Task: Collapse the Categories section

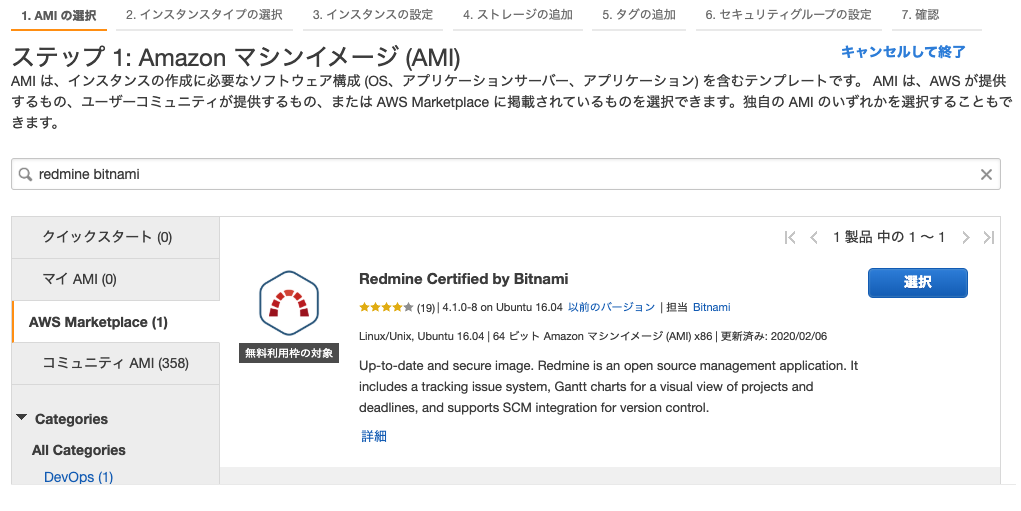Action: [22, 419]
